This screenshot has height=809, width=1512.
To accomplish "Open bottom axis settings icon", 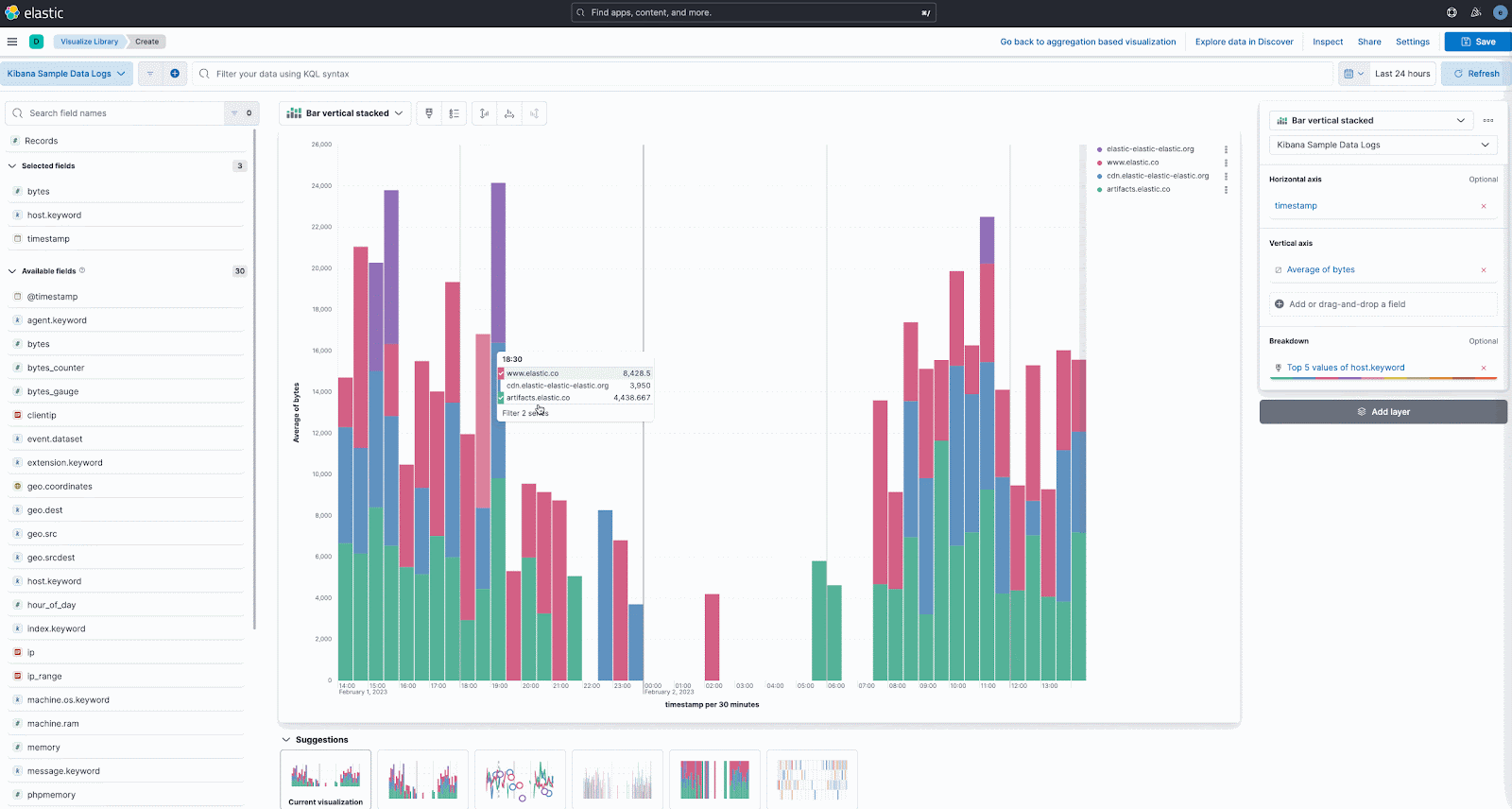I will click(x=509, y=113).
